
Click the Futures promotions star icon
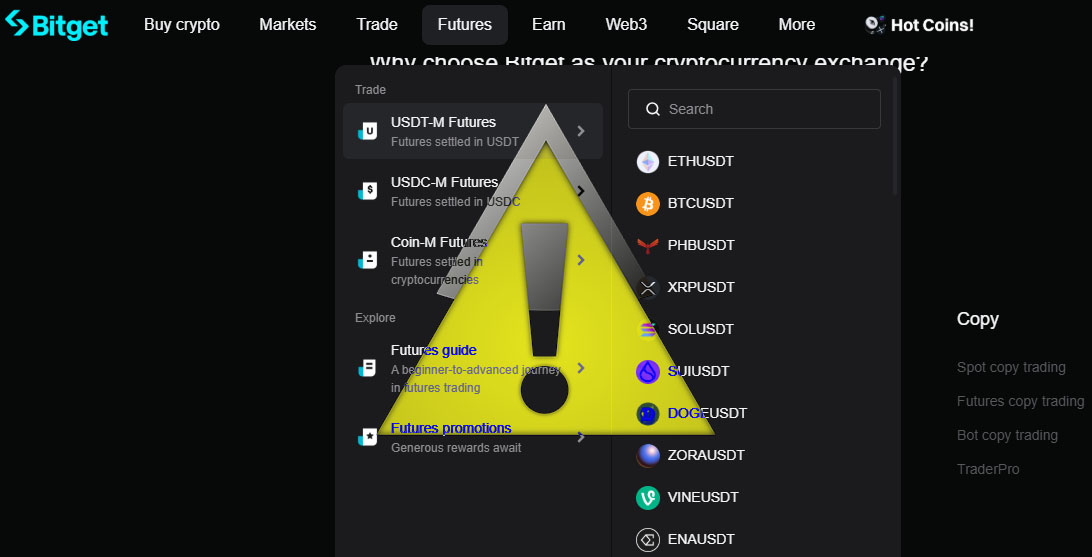[367, 437]
